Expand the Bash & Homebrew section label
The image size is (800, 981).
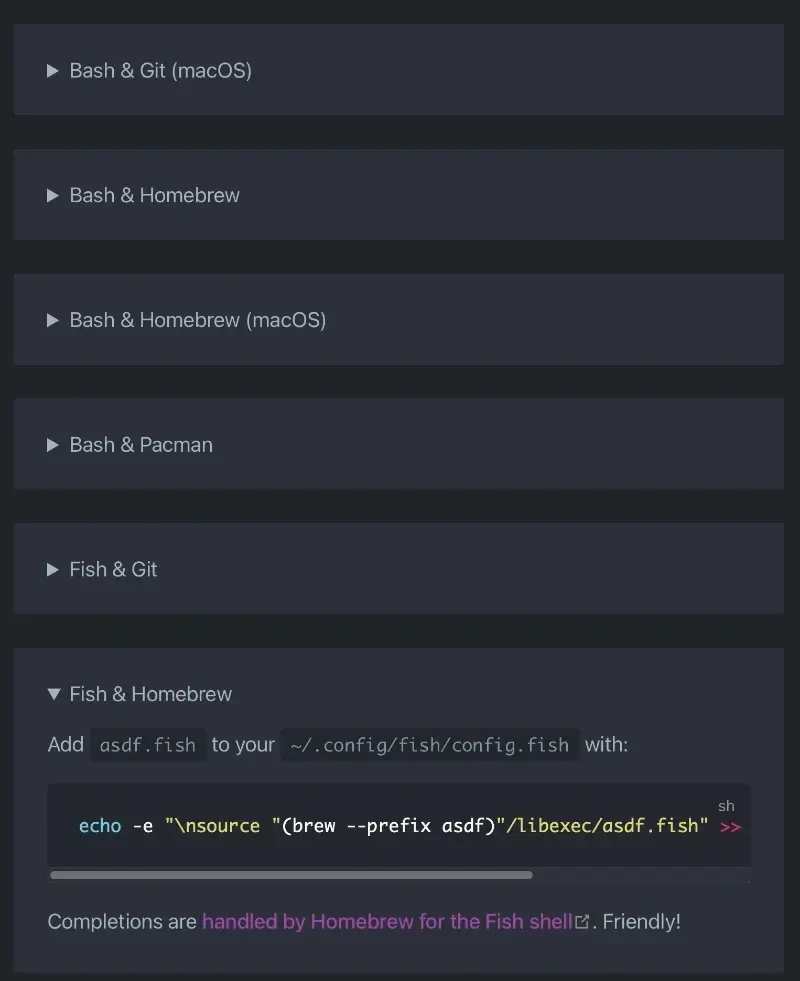pos(154,196)
